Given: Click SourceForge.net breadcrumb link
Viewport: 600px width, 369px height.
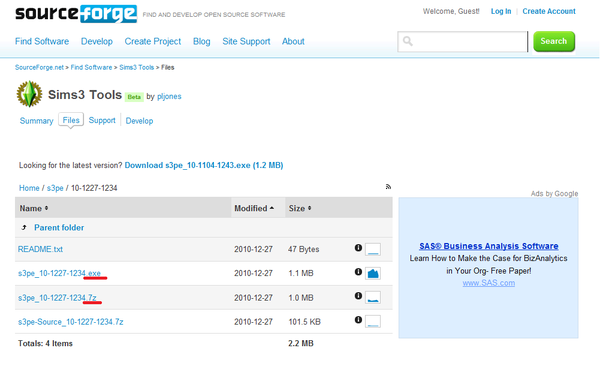Looking at the screenshot, I should coord(39,67).
